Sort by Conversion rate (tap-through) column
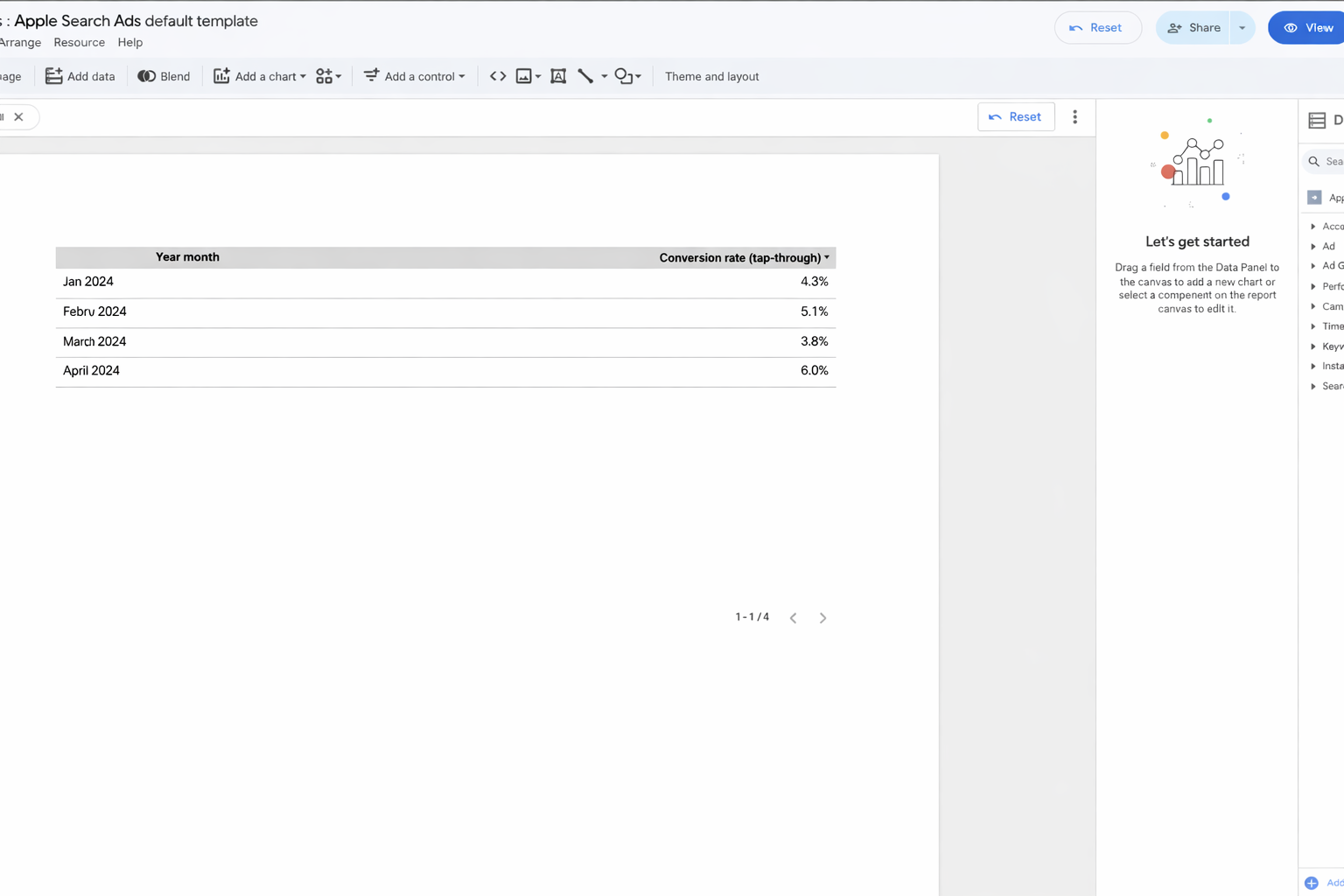Screen dimensions: 1344x896 (739, 257)
